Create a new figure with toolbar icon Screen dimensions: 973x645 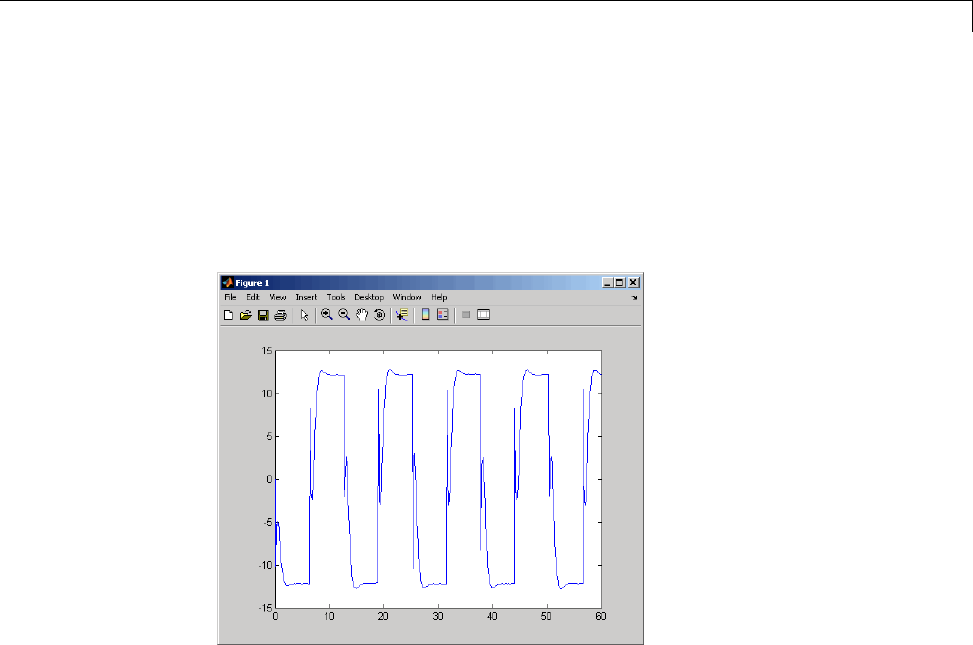coord(228,315)
